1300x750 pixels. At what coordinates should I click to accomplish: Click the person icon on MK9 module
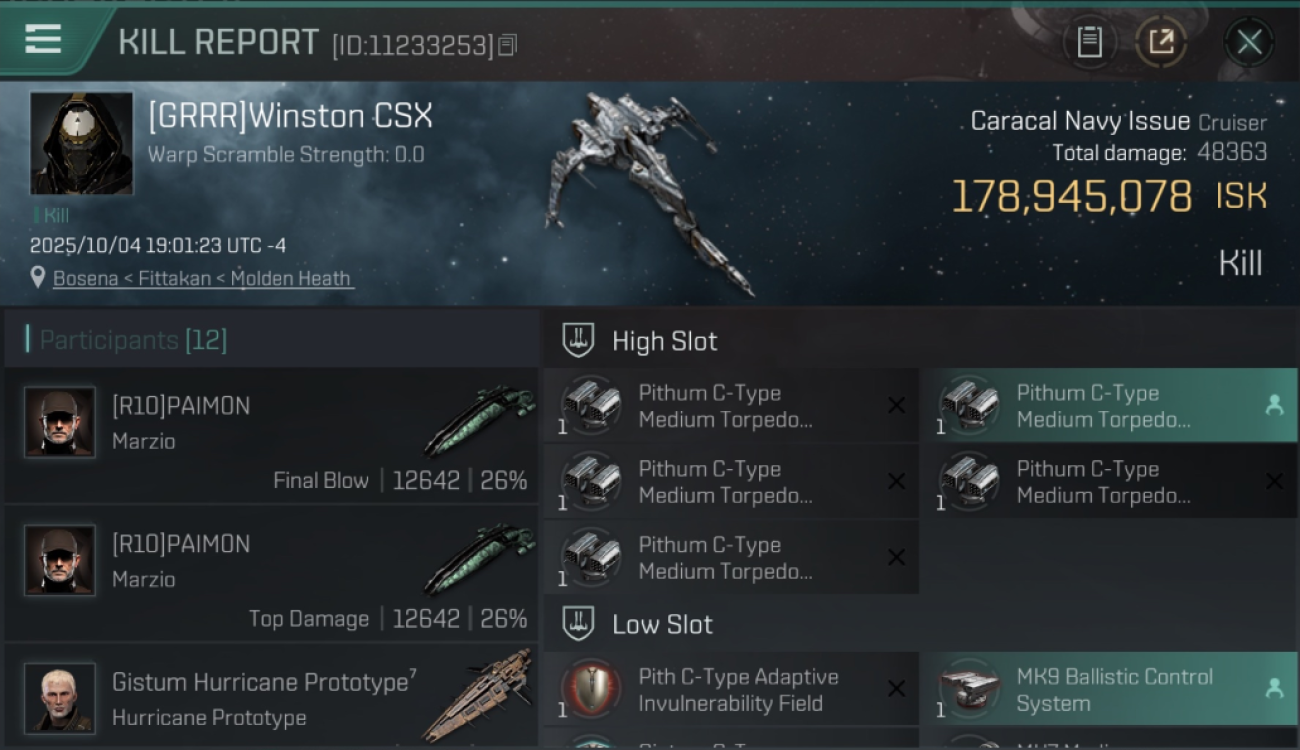pos(1274,688)
